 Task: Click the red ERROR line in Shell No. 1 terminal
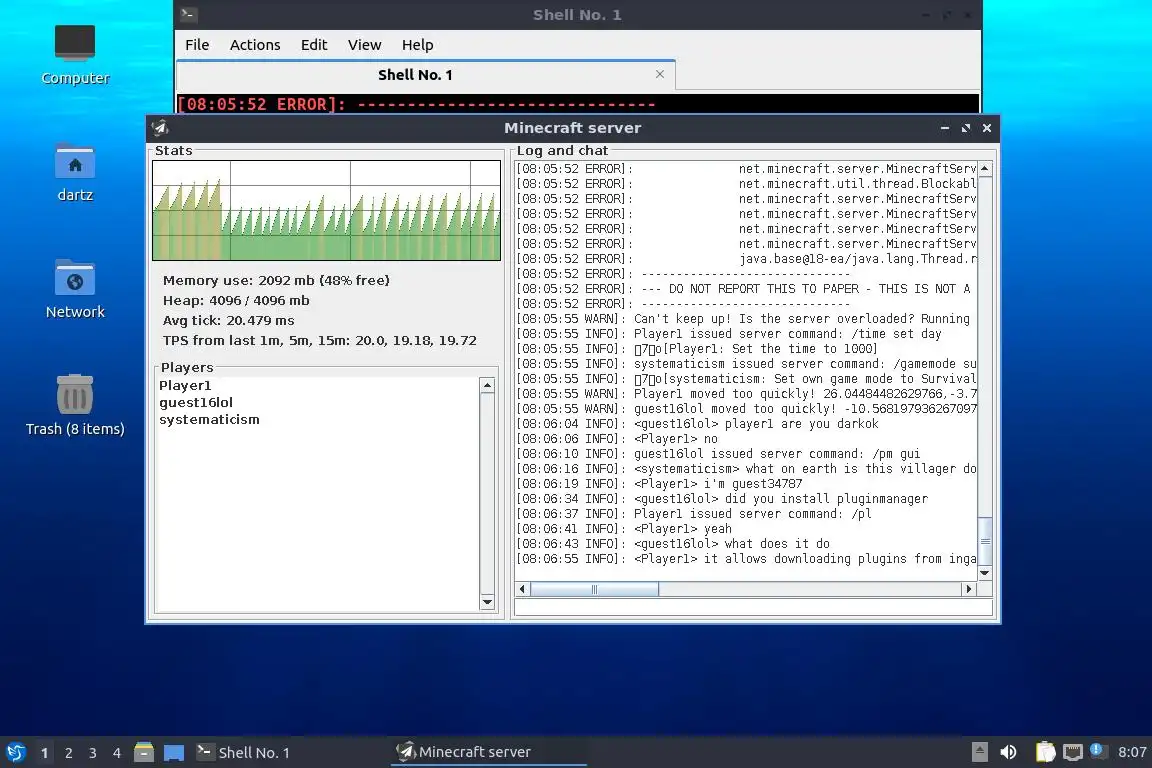tap(417, 104)
